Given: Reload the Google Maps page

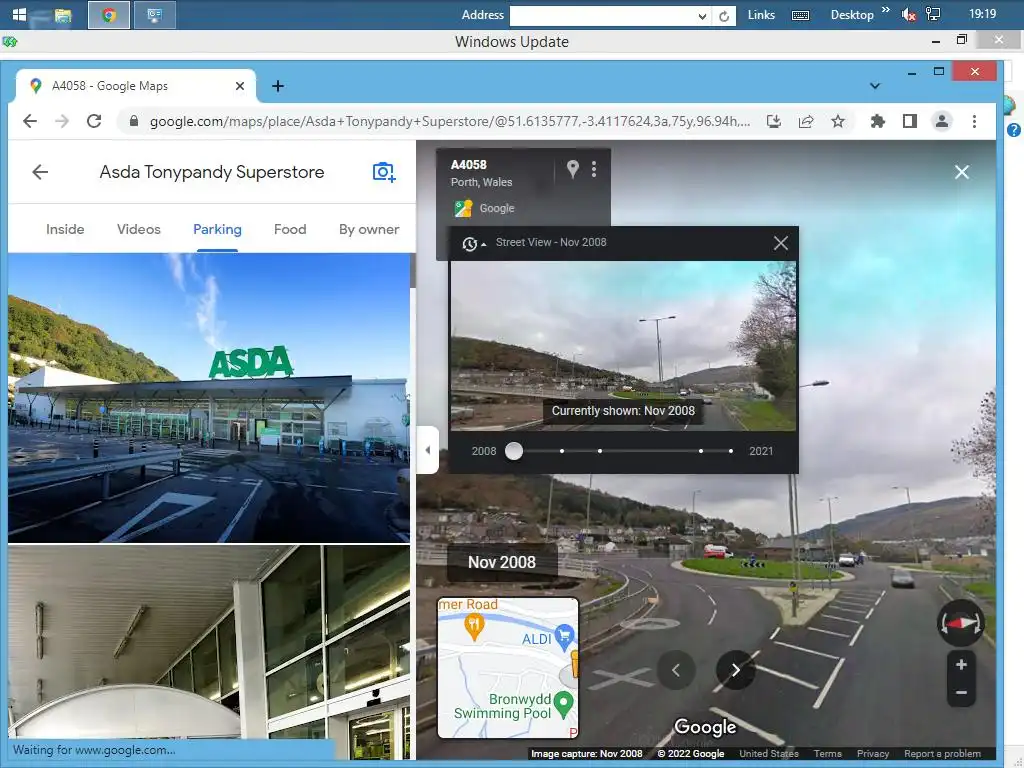Looking at the screenshot, I should pyautogui.click(x=94, y=121).
